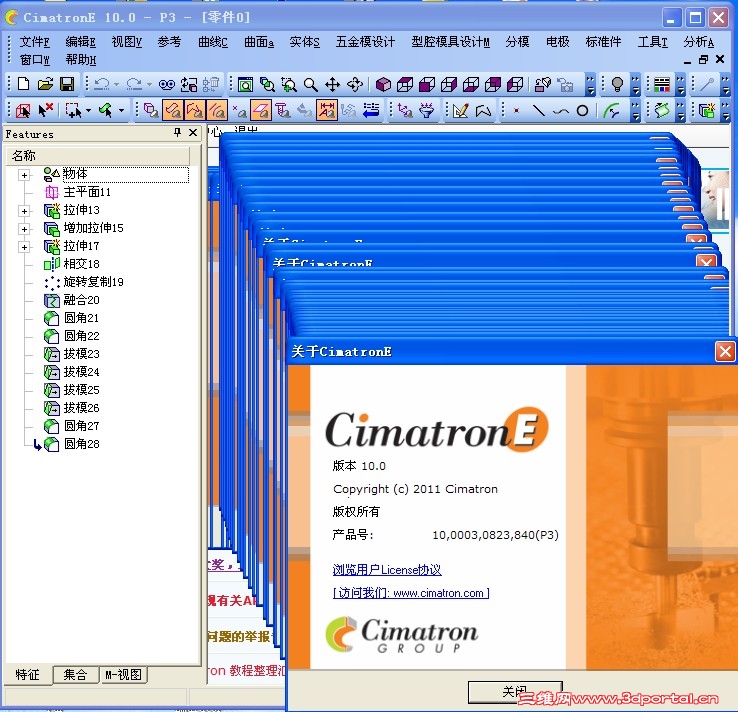Switch to the 集合 tab
This screenshot has width=738, height=712.
[75, 675]
